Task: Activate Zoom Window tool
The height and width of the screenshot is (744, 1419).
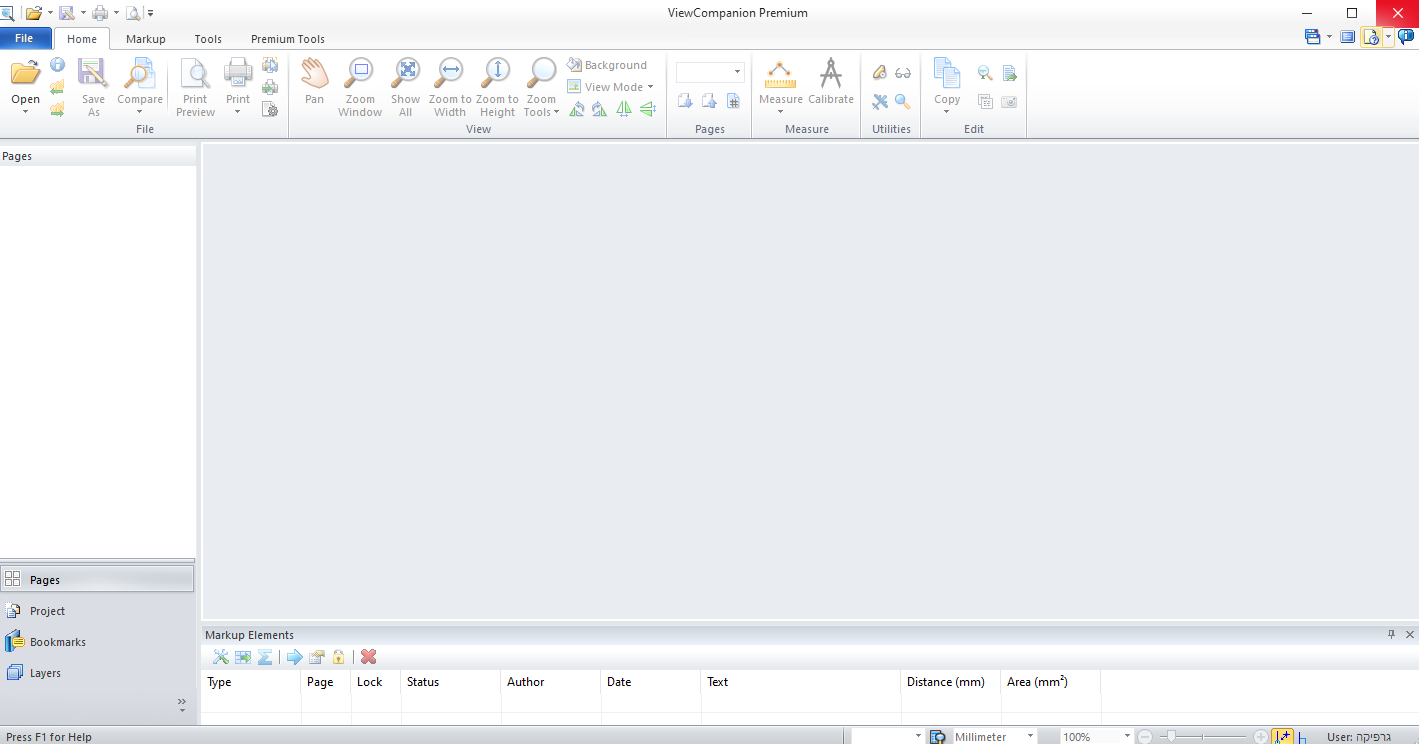Action: coord(360,88)
